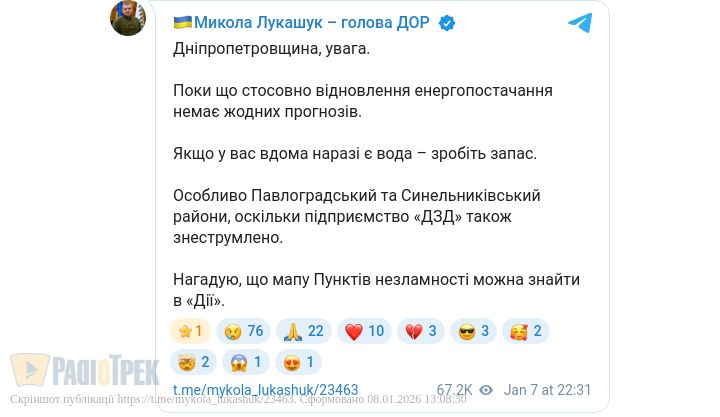Screen dimensions: 720x417
Task: Click the broken heart reaction with 3
Action: pos(421,331)
